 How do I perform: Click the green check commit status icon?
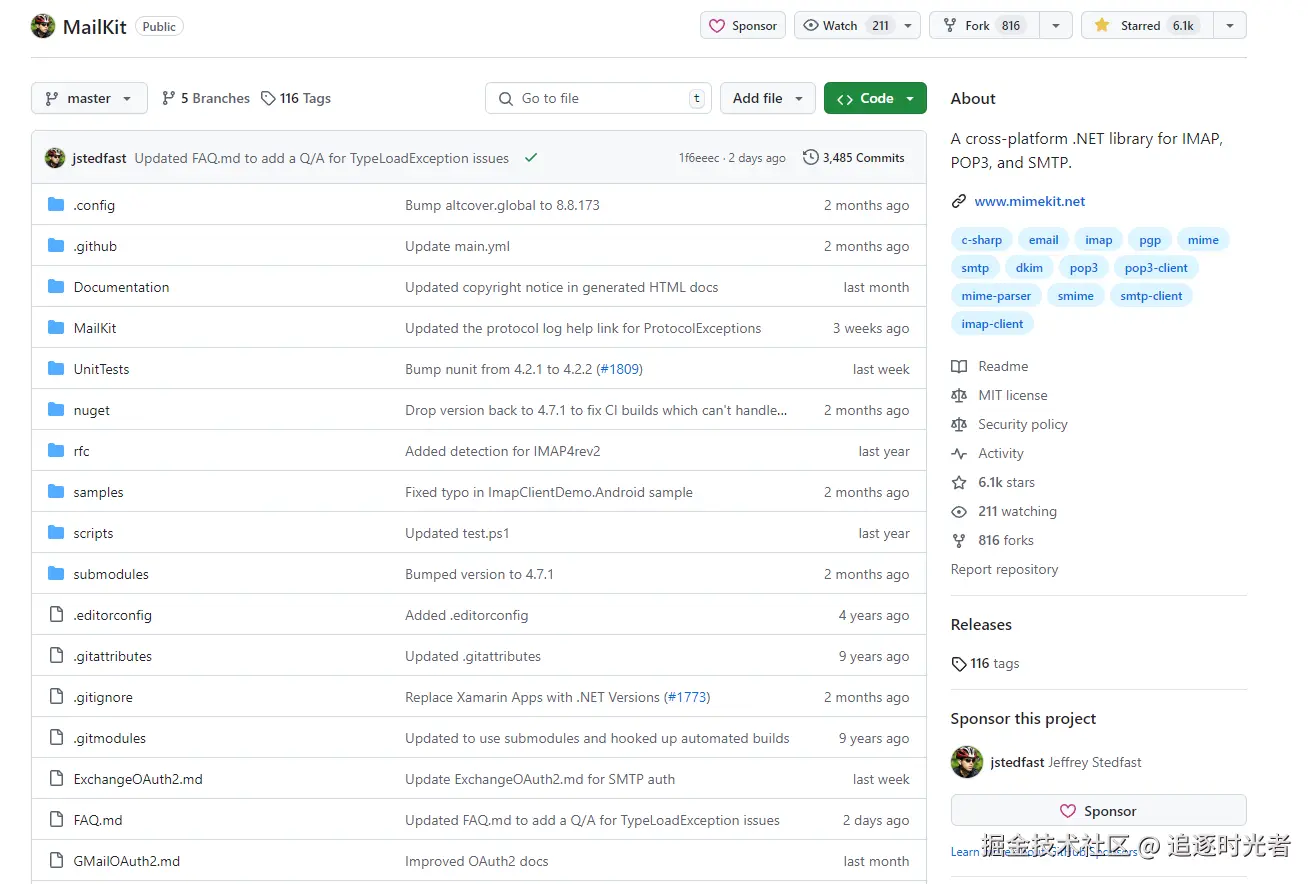click(x=531, y=158)
